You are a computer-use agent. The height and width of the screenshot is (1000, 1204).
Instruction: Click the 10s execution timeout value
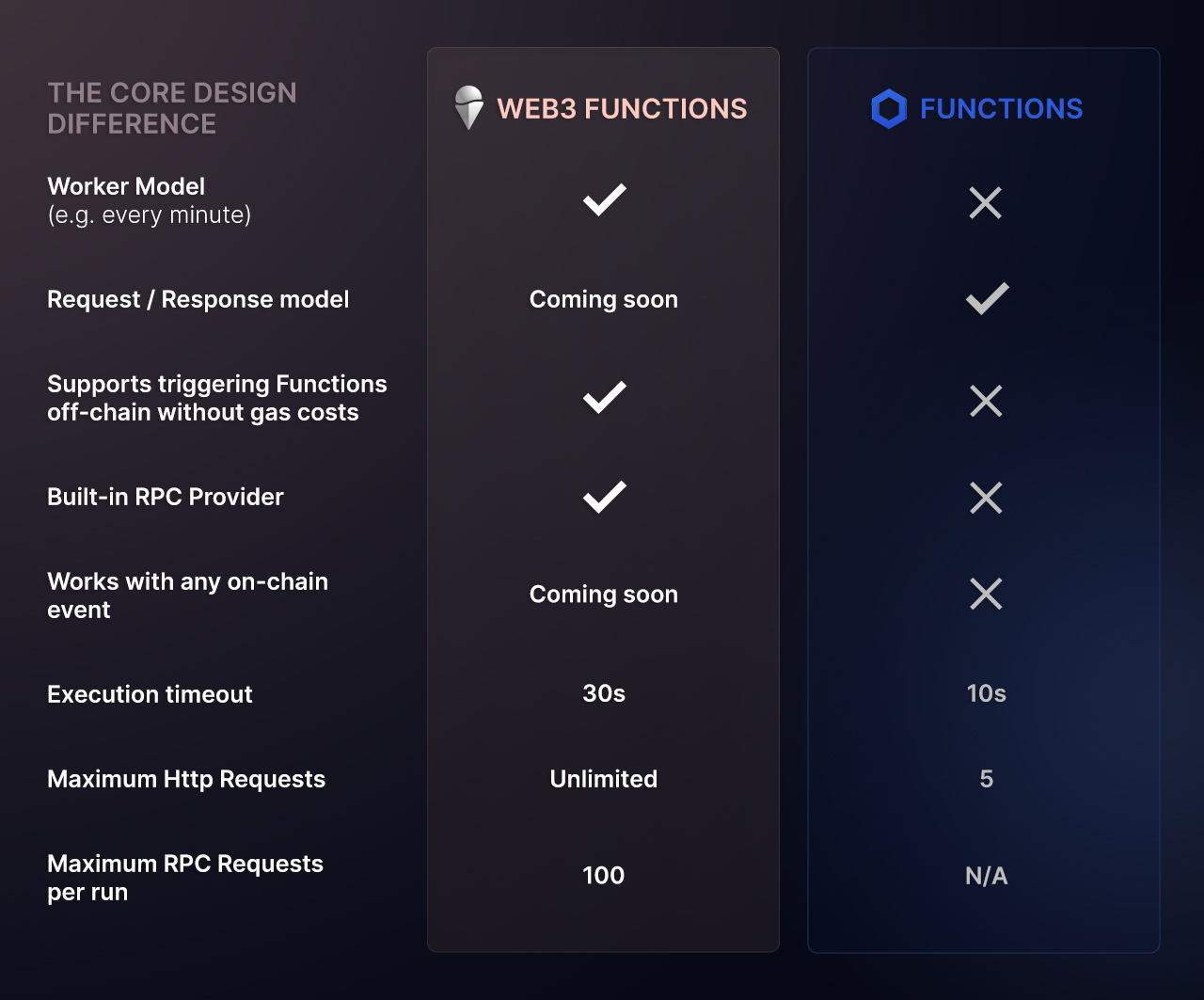(987, 693)
